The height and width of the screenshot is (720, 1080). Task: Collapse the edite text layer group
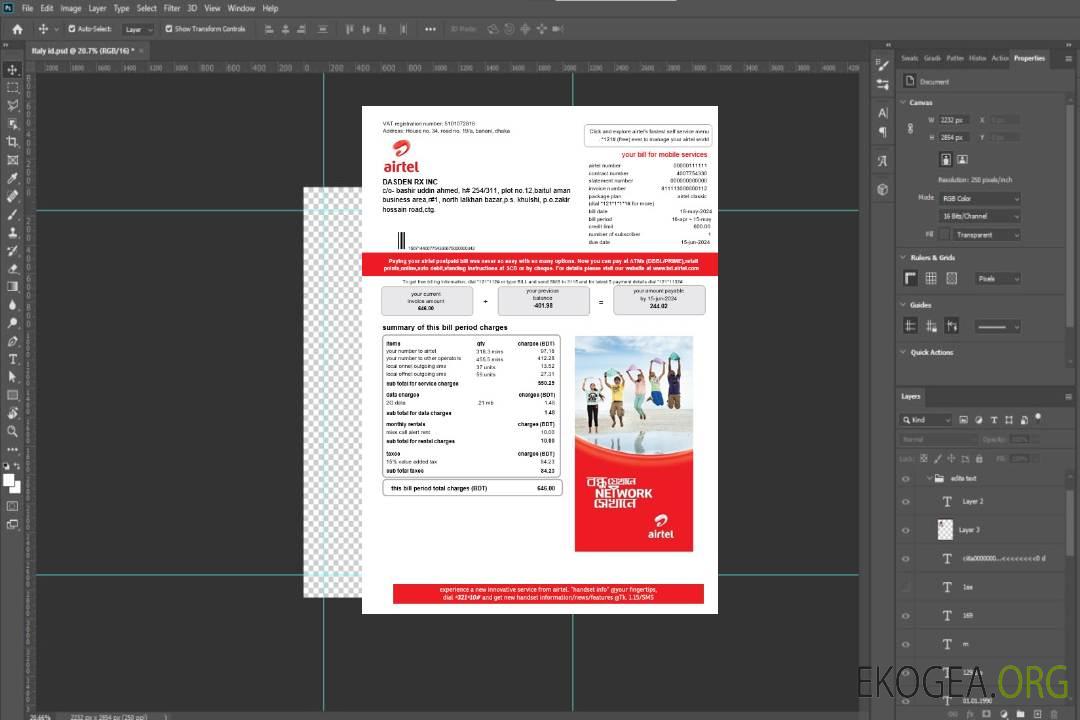click(929, 478)
